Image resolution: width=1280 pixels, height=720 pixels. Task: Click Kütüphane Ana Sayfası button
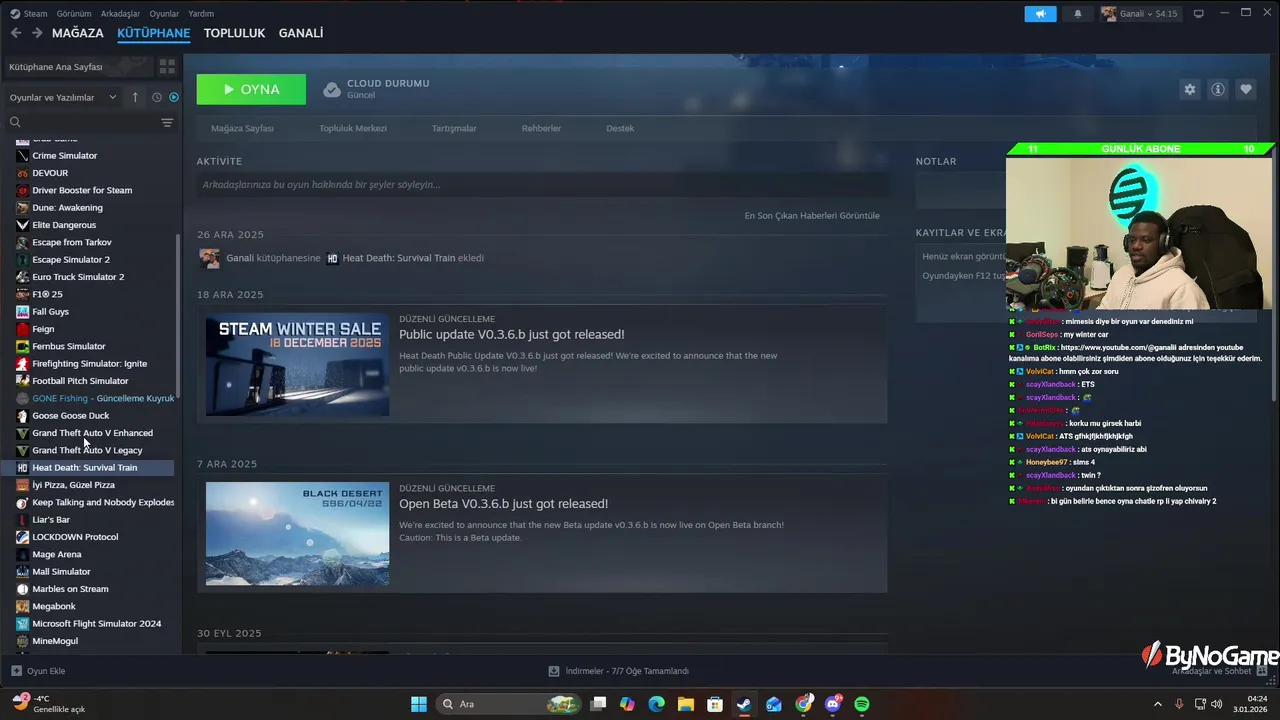point(77,67)
